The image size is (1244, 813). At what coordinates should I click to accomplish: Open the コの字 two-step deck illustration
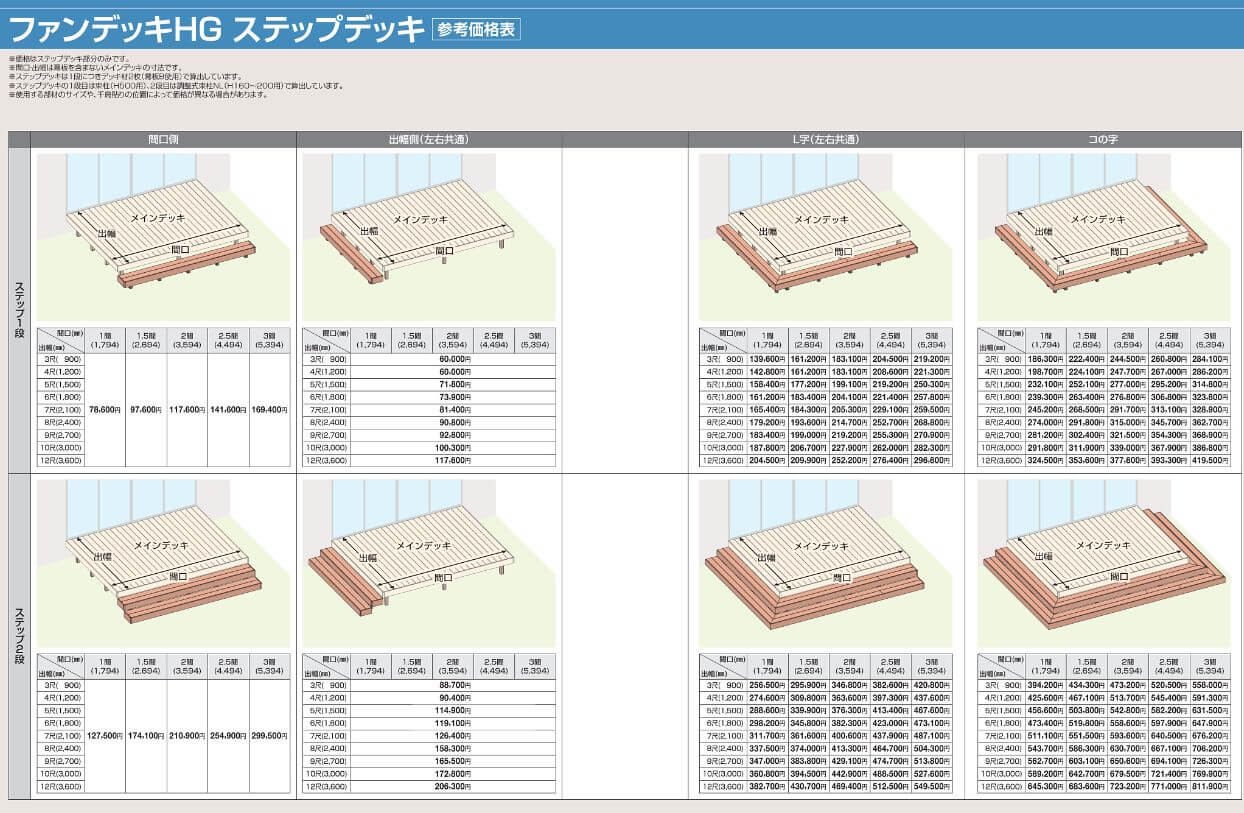pyautogui.click(x=1104, y=562)
